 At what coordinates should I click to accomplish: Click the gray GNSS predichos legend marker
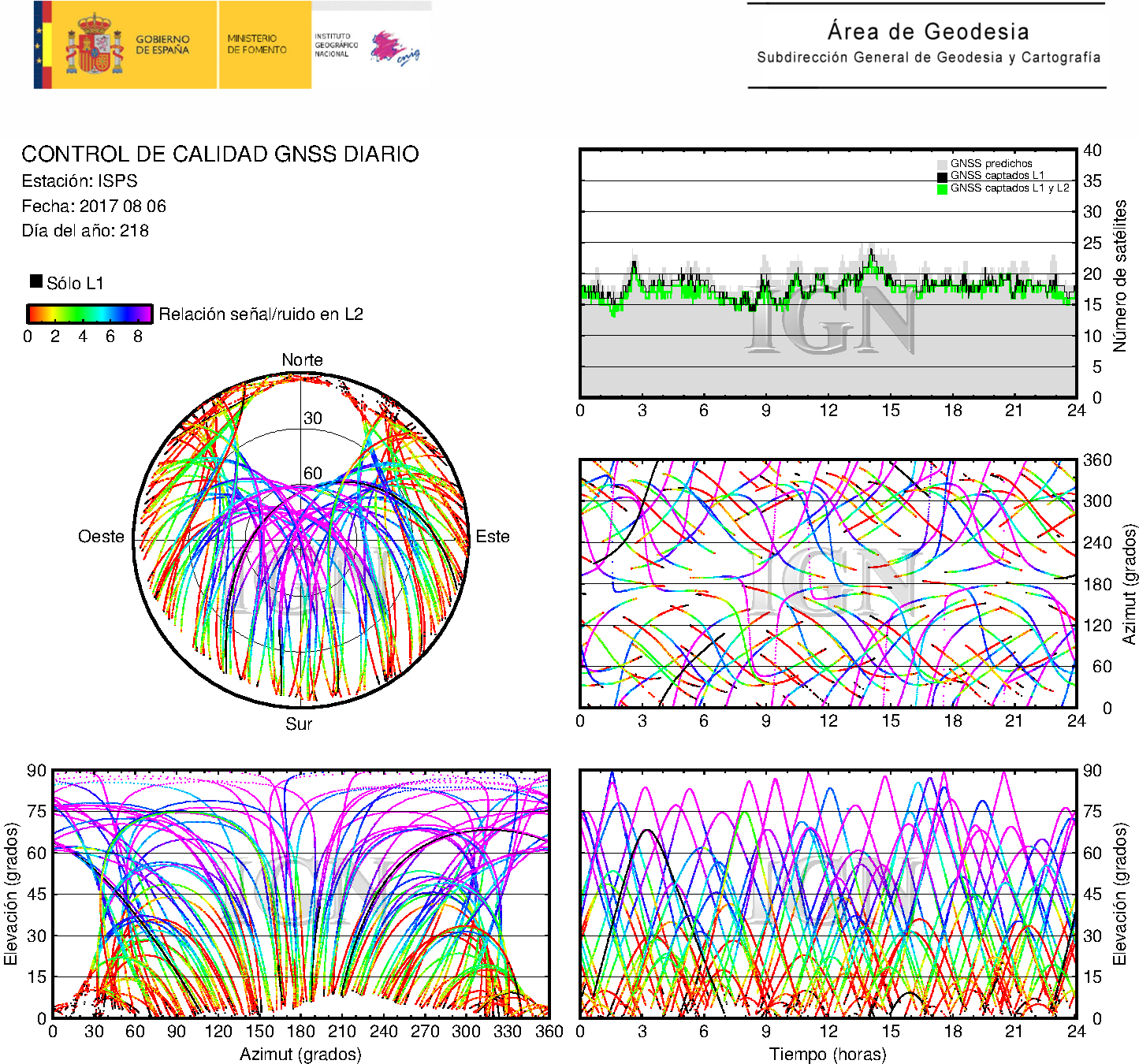(942, 164)
